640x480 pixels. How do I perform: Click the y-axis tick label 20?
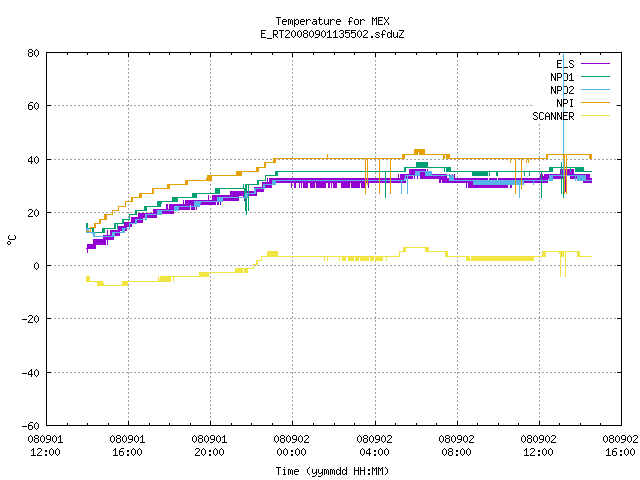33,213
